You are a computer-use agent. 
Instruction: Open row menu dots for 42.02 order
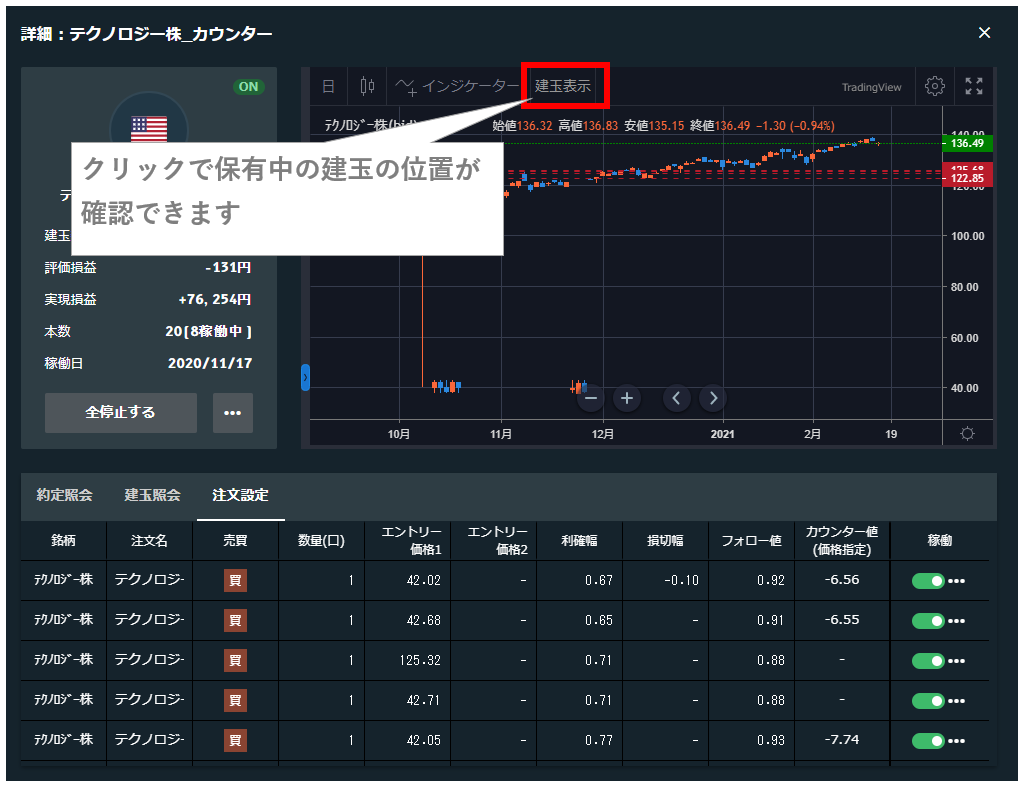pyautogui.click(x=956, y=581)
